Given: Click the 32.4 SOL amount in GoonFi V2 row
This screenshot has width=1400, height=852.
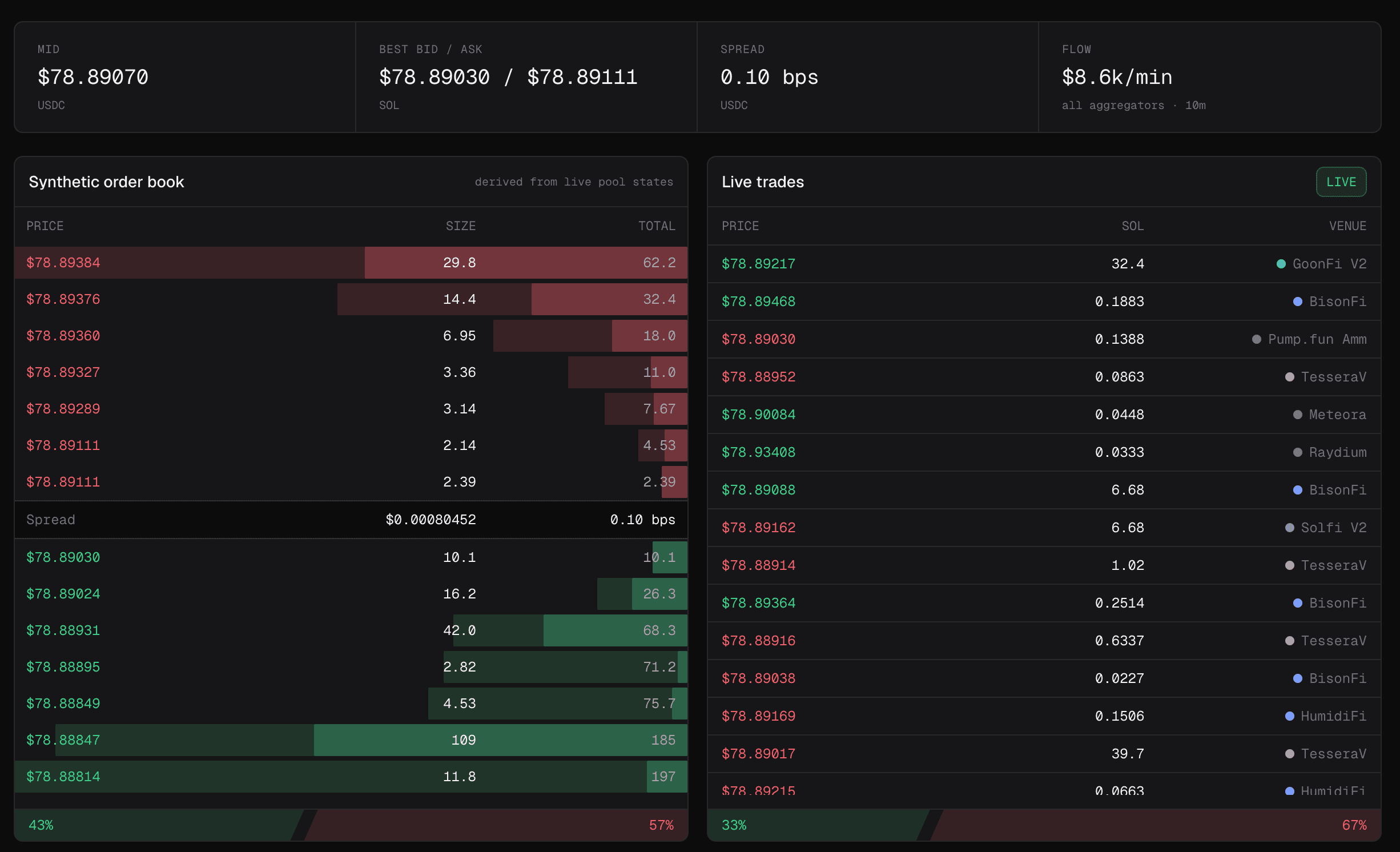Looking at the screenshot, I should click(x=1128, y=264).
